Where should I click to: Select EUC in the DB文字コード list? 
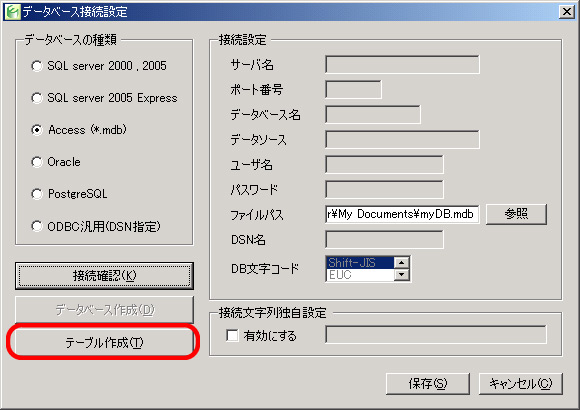[360, 275]
